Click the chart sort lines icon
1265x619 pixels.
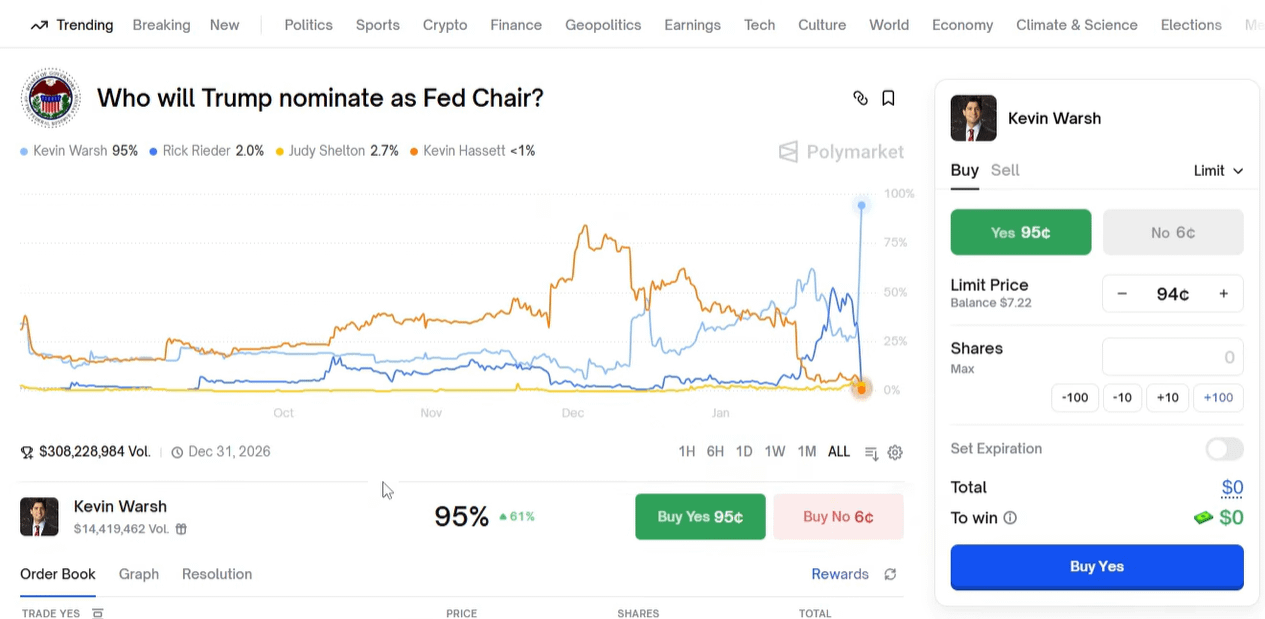tap(871, 452)
